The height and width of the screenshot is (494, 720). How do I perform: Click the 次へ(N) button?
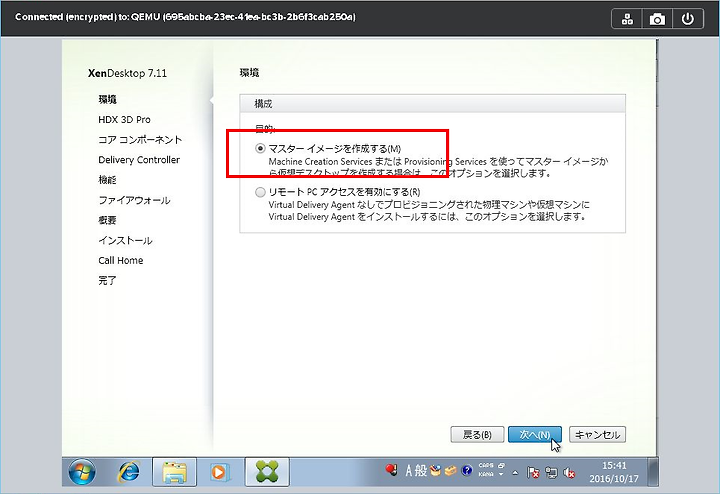point(534,434)
